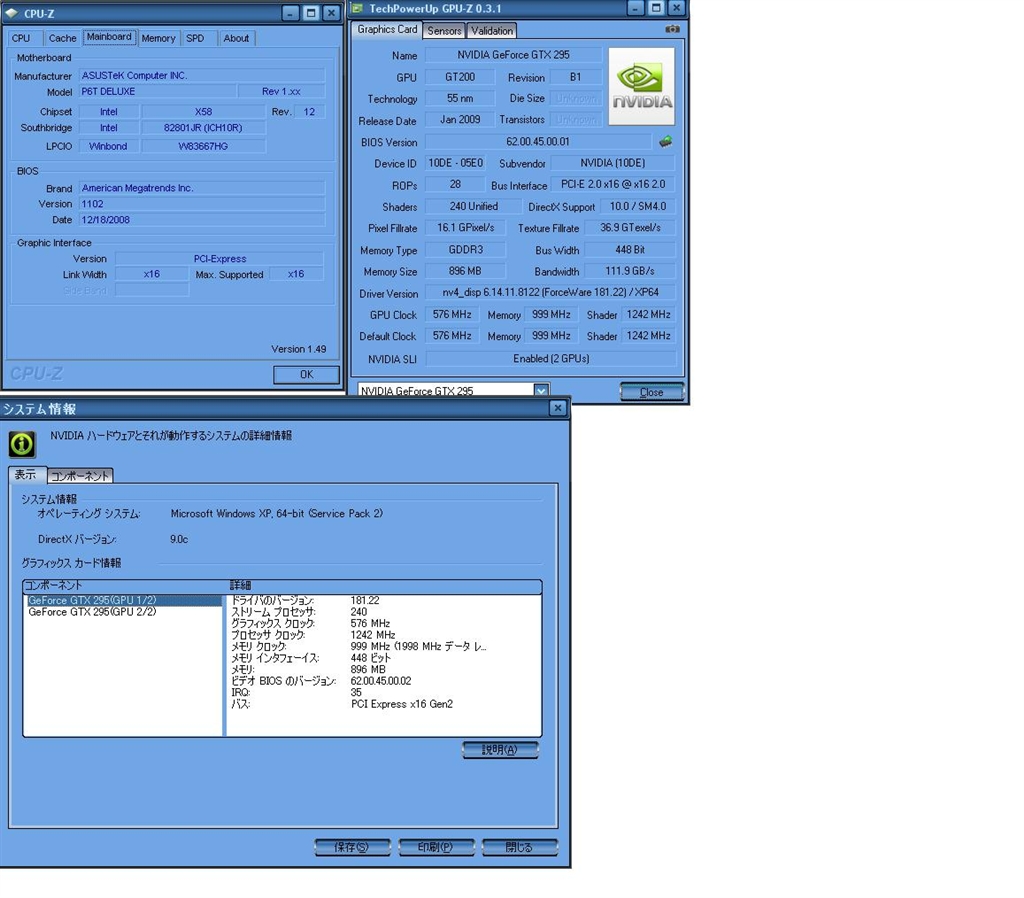Screen dimensions: 1024x898
Task: Click the 印刷(P) print button
Action: (x=436, y=847)
